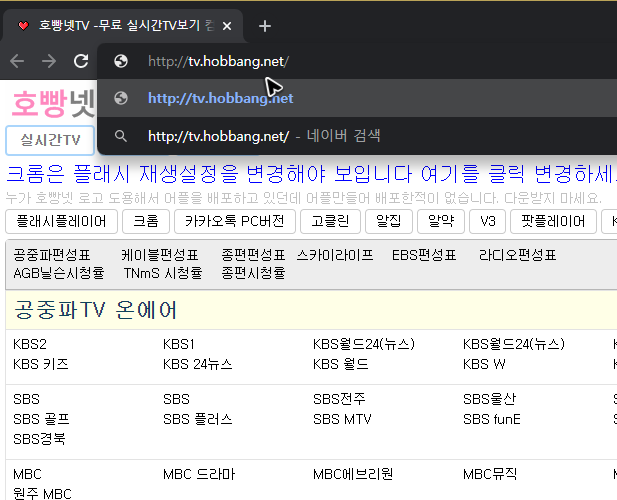Open the SBS MTV channel
This screenshot has height=500, width=617.
[342, 419]
